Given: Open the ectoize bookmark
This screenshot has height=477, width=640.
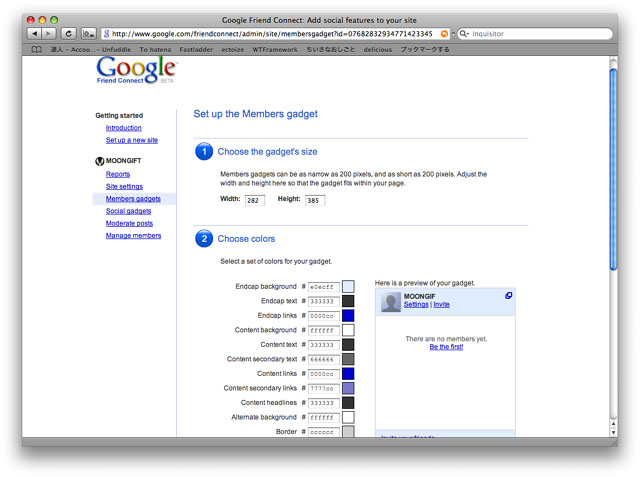Looking at the screenshot, I should pyautogui.click(x=233, y=49).
